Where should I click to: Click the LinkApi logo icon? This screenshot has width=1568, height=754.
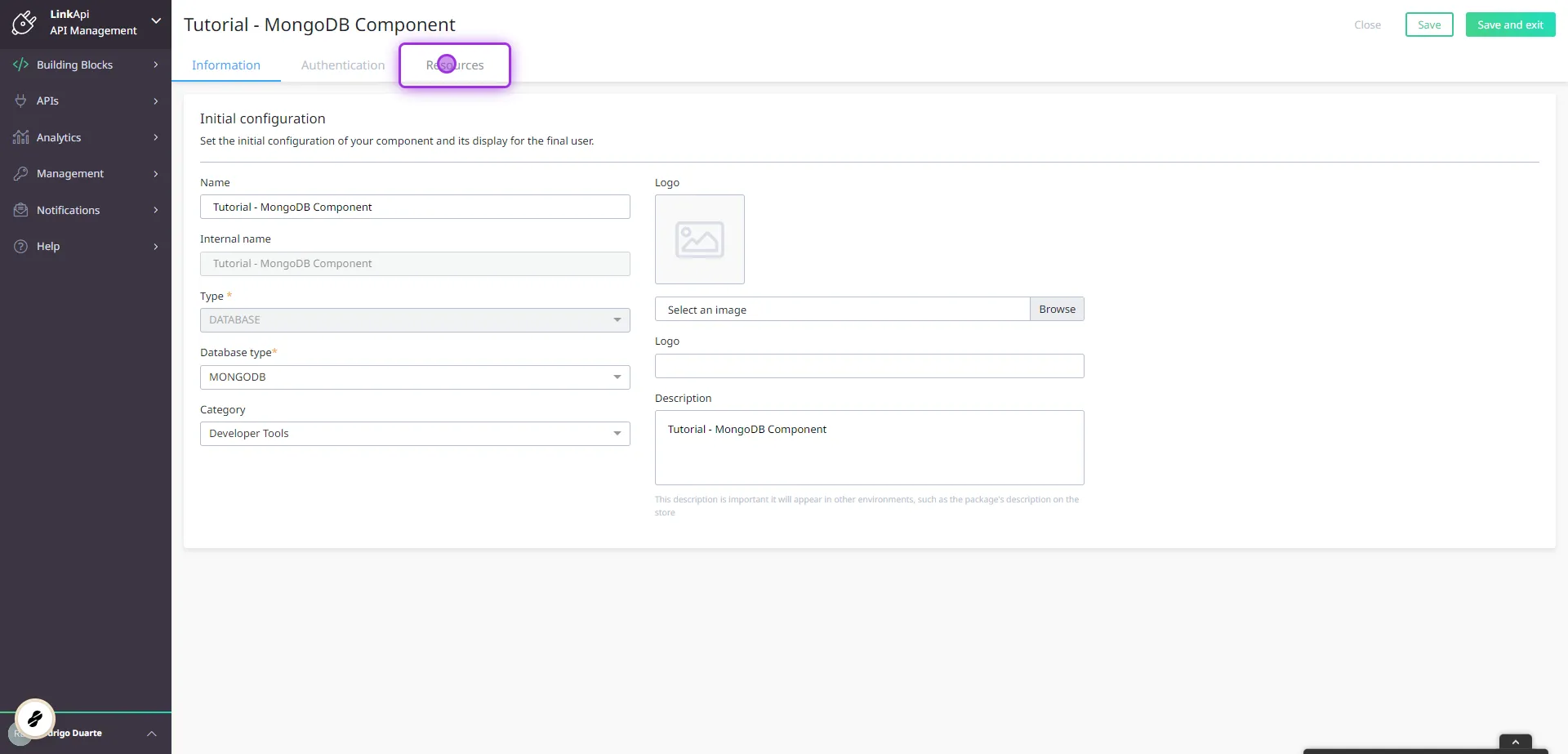pos(24,23)
